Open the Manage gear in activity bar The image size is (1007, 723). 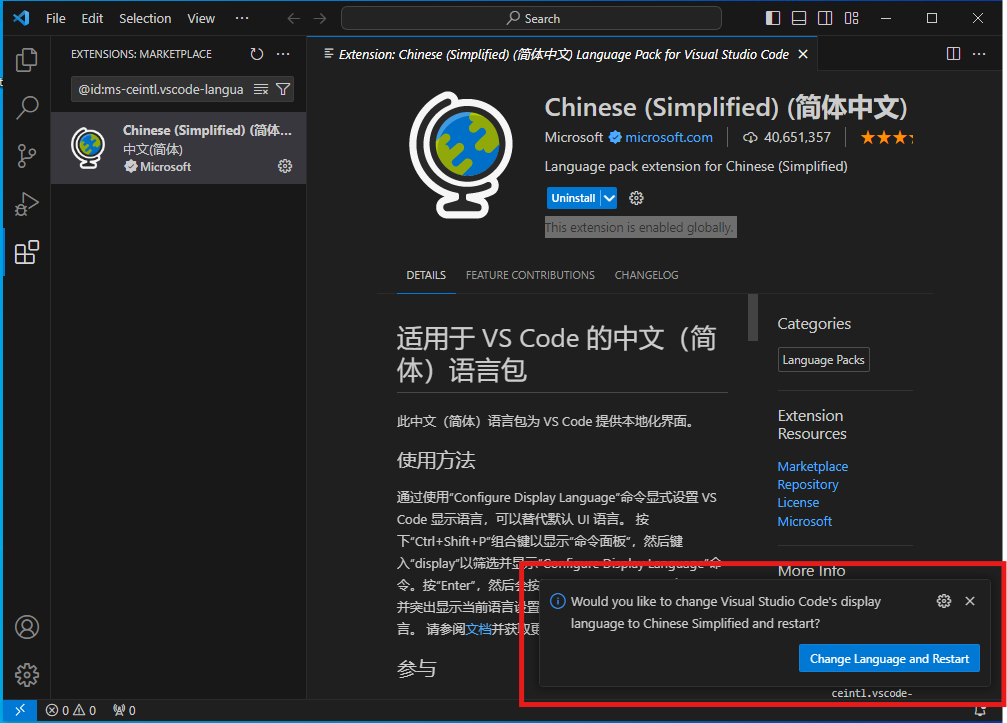coord(26,675)
